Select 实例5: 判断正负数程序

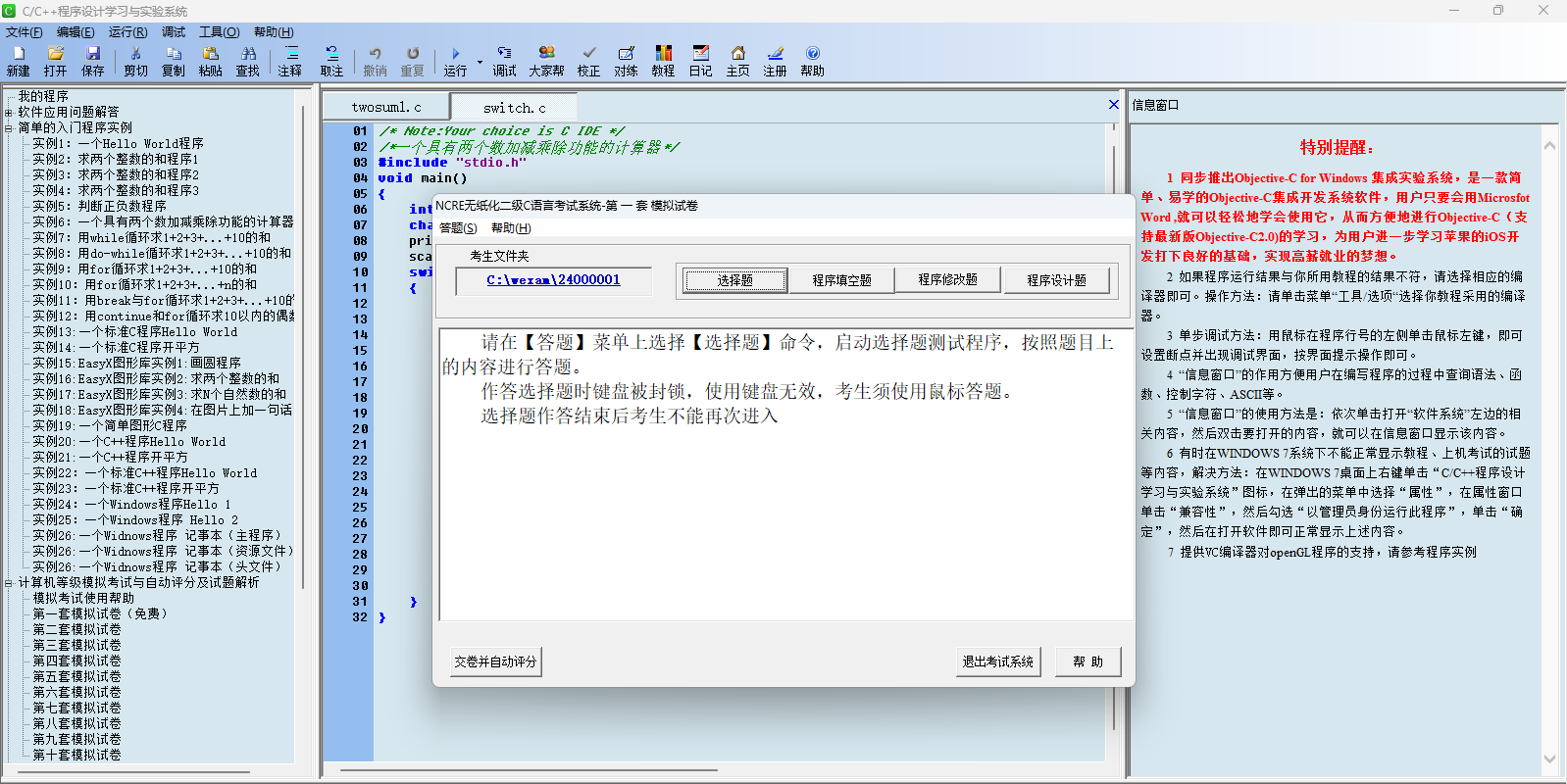point(99,206)
